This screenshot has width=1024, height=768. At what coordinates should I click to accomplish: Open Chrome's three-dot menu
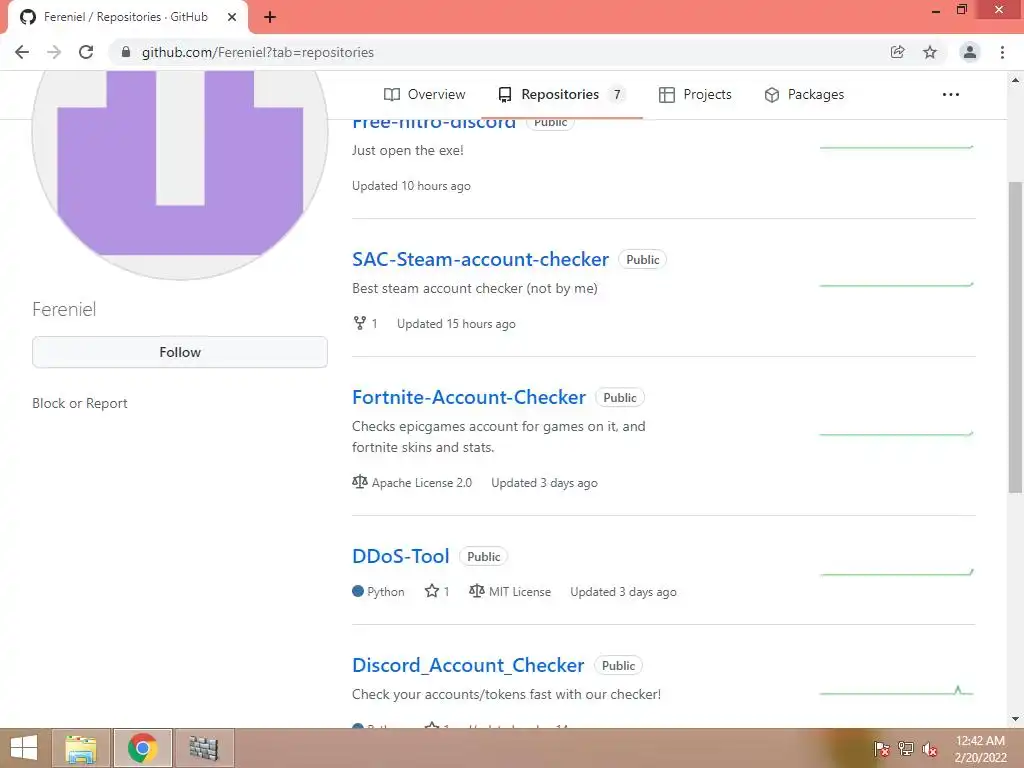click(x=1002, y=52)
